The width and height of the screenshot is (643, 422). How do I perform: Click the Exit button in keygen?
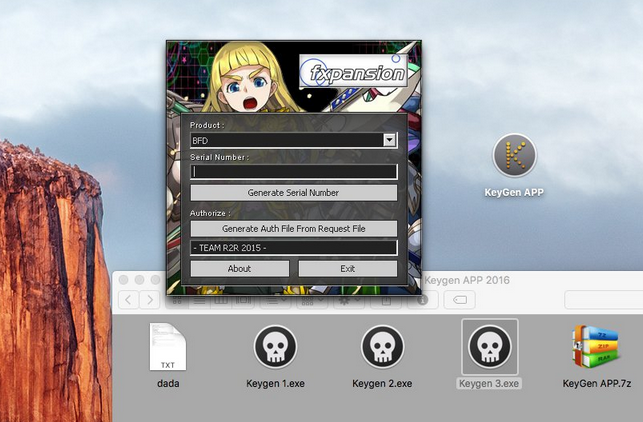[x=348, y=269]
